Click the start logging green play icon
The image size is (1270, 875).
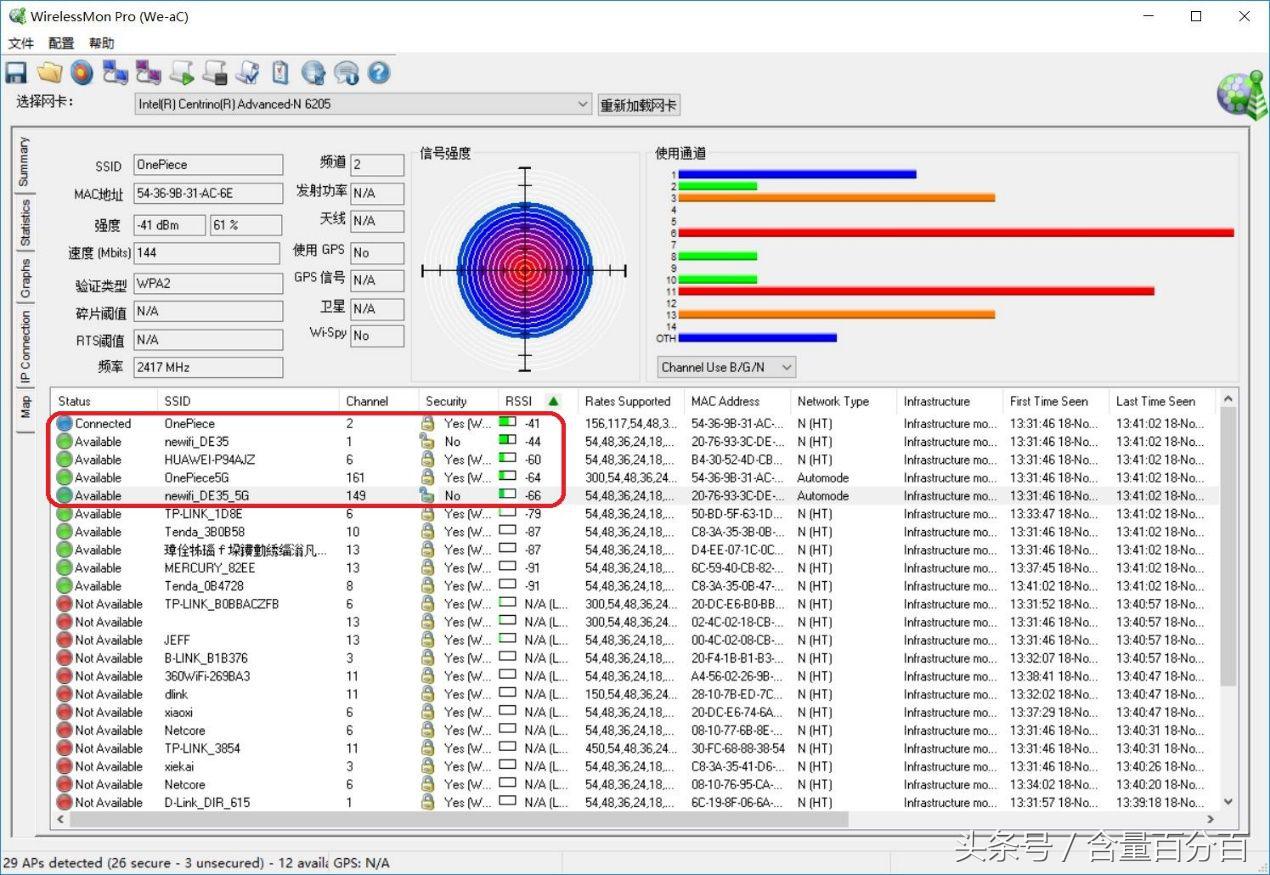coord(181,73)
